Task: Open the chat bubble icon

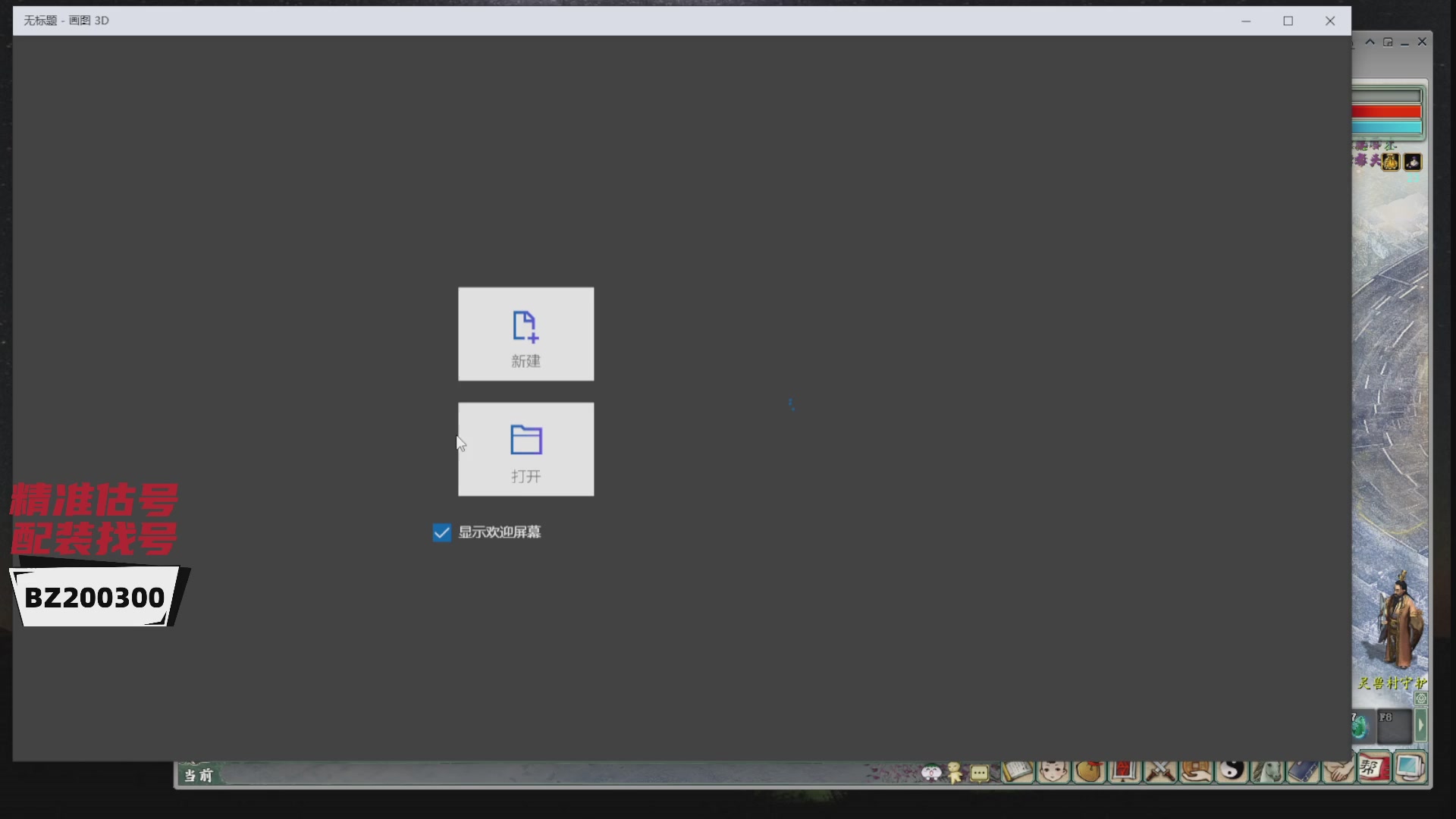Action: [x=979, y=773]
